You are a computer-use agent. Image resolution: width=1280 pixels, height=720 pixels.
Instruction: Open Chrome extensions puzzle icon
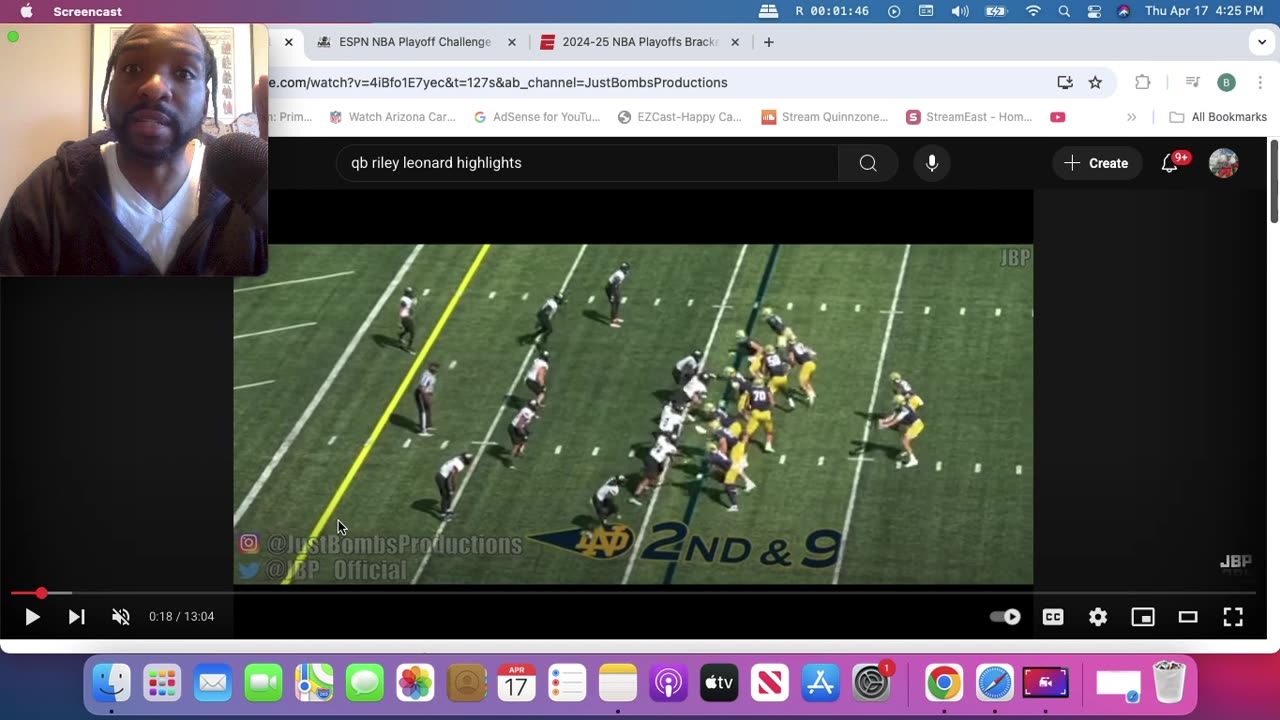tap(1143, 83)
